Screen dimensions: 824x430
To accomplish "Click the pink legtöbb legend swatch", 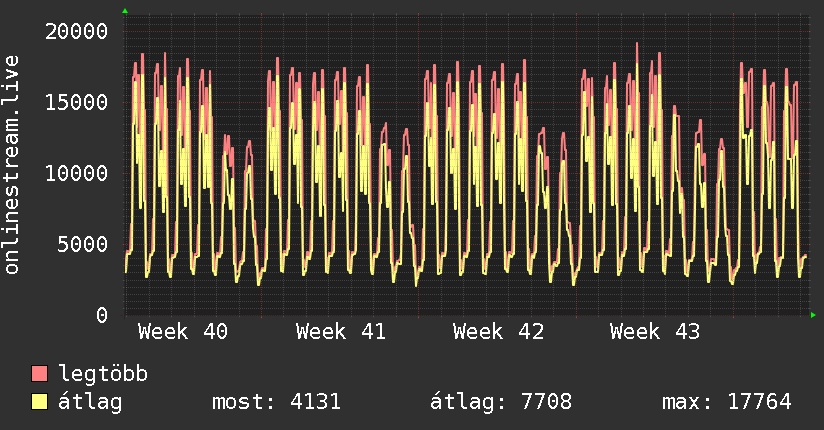I will (39, 373).
